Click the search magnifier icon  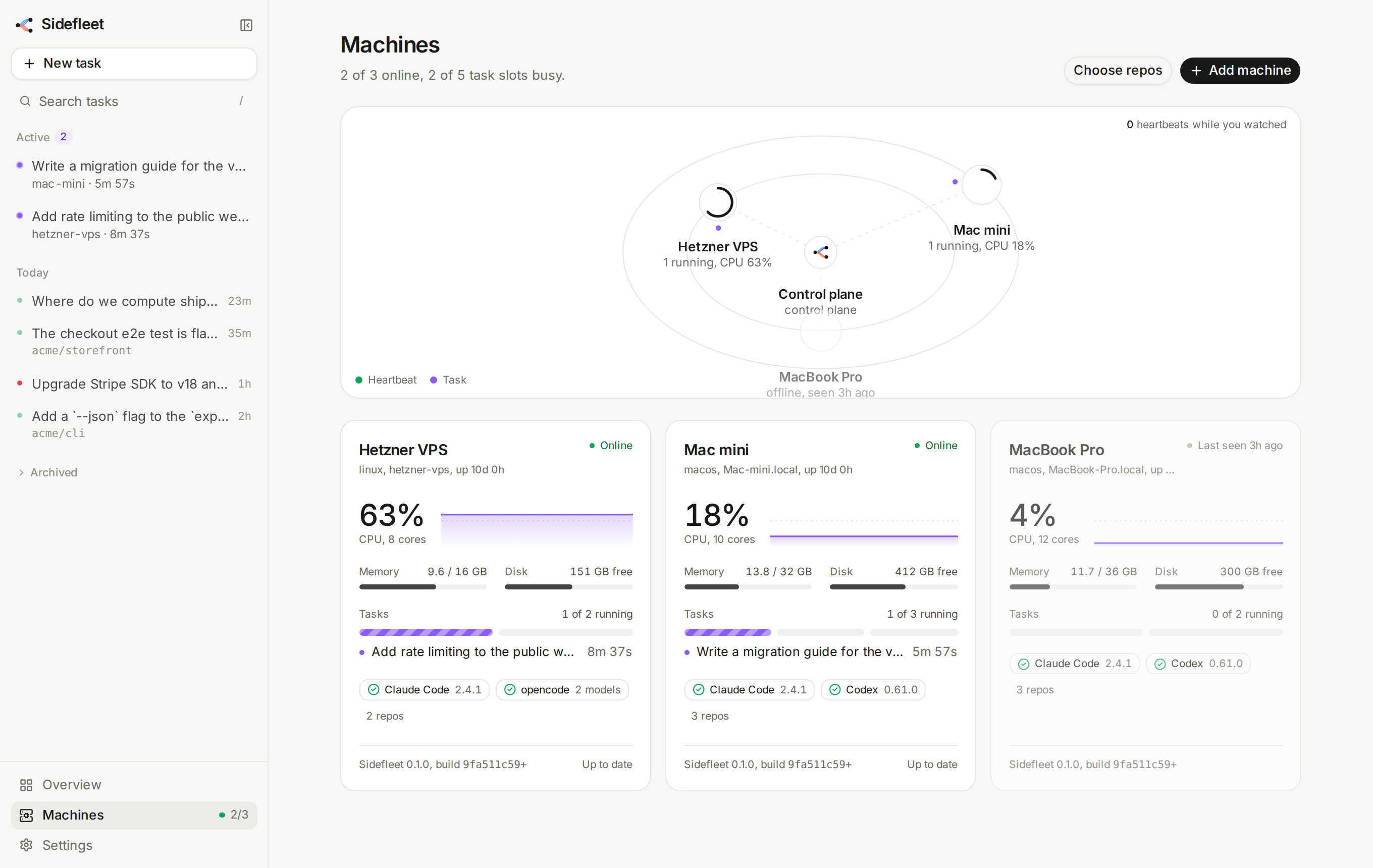tap(25, 101)
